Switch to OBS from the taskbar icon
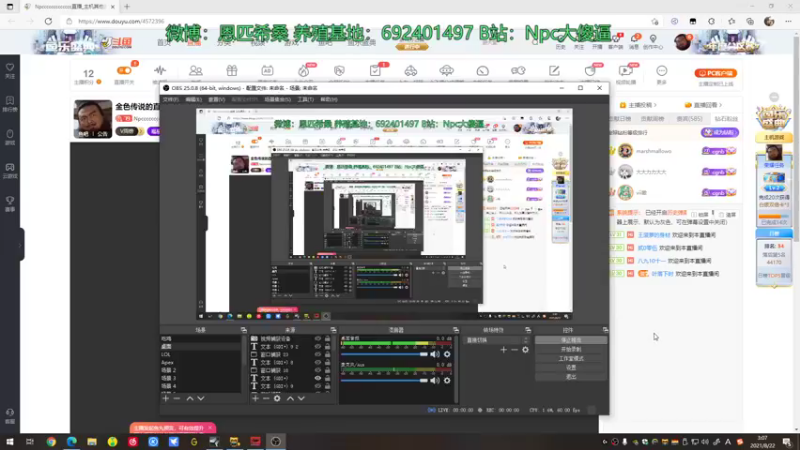This screenshot has width=800, height=450. point(276,441)
